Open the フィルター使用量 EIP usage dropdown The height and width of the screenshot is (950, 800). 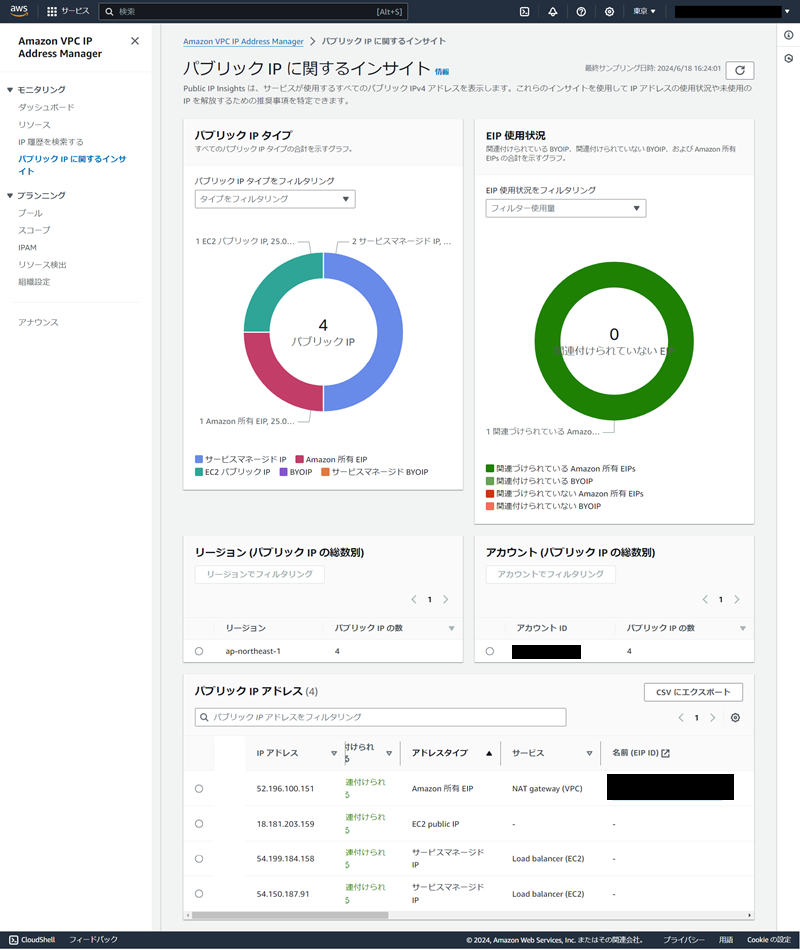coord(566,208)
